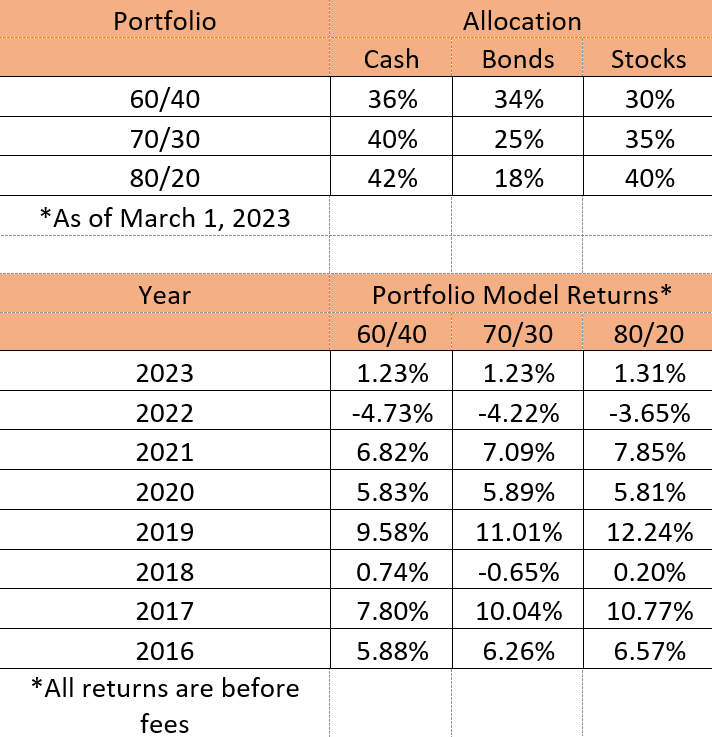Screen dimensions: 712x737
Task: Select the 7.85% return for 2021
Action: 648,452
